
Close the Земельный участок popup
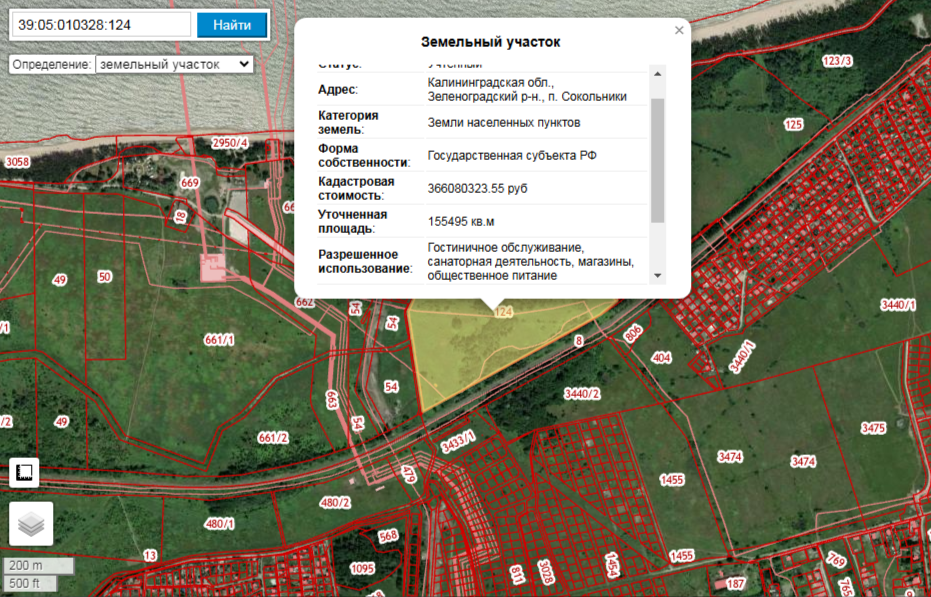click(x=680, y=30)
